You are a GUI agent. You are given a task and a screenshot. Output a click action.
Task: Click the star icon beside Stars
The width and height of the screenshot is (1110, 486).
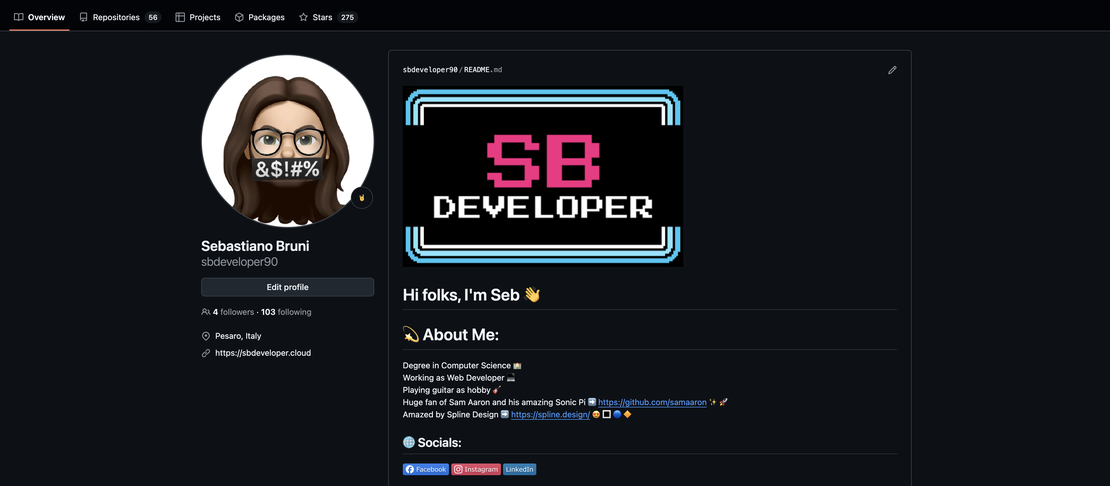[x=303, y=17]
